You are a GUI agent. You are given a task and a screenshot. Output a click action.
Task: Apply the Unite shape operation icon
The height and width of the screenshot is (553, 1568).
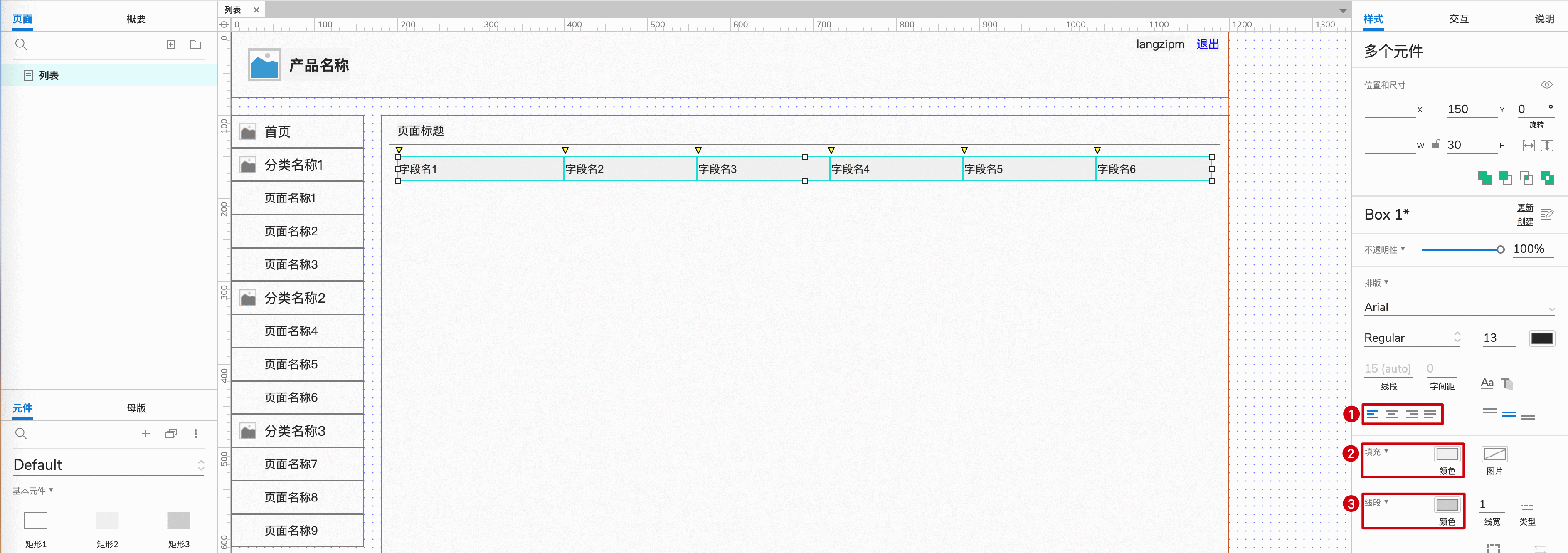[x=1484, y=178]
